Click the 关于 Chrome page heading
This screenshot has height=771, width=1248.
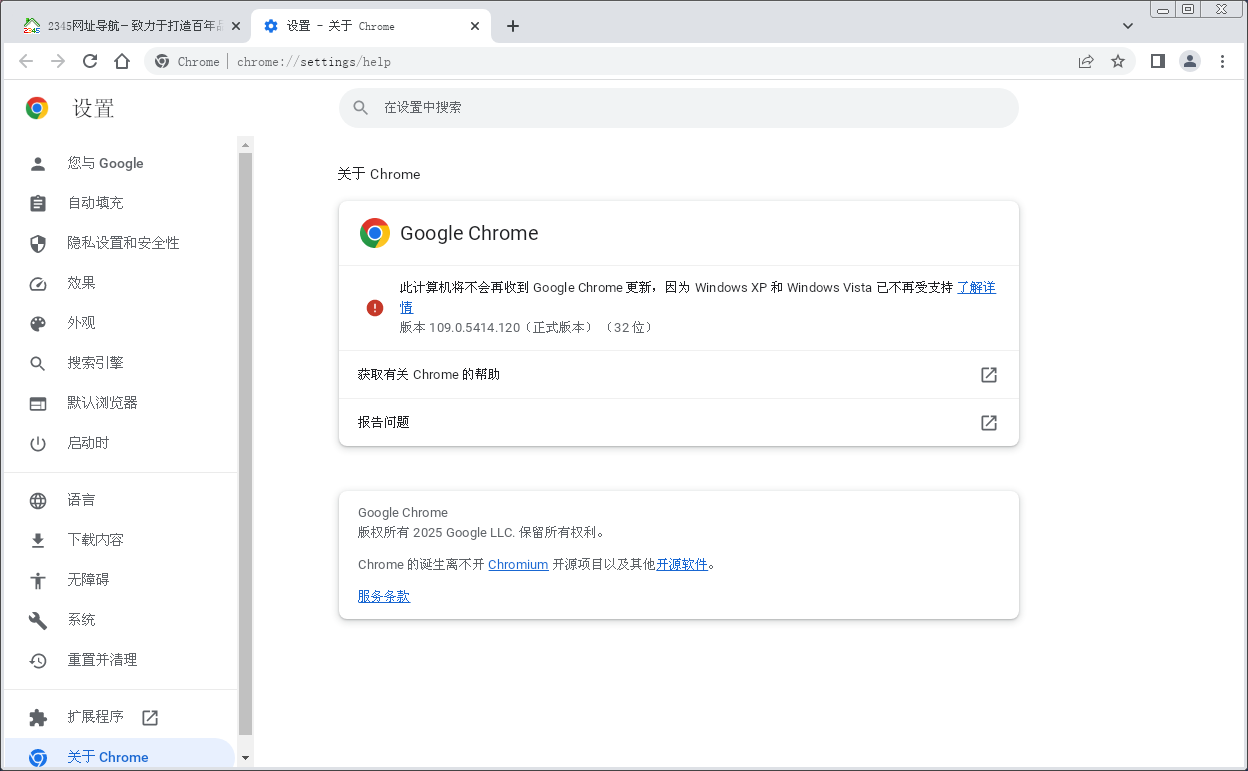[x=379, y=174]
